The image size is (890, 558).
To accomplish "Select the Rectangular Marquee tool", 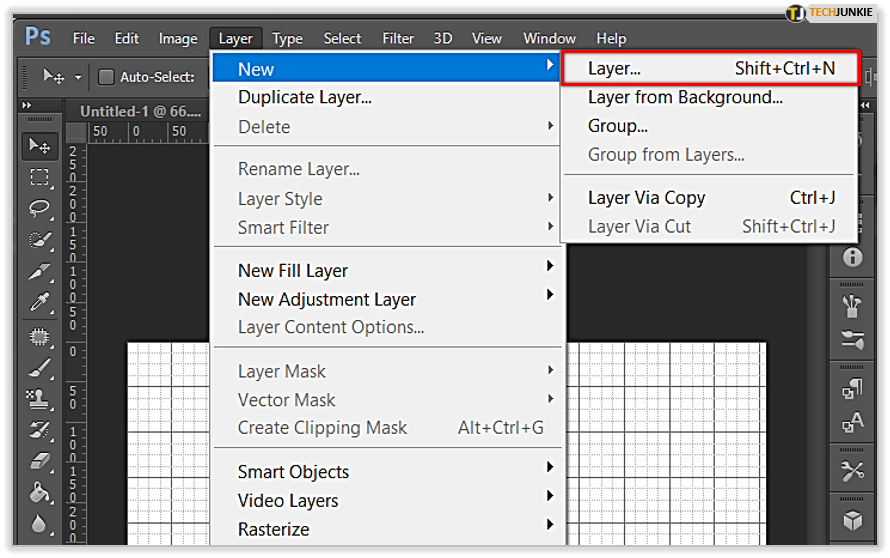I will click(40, 178).
